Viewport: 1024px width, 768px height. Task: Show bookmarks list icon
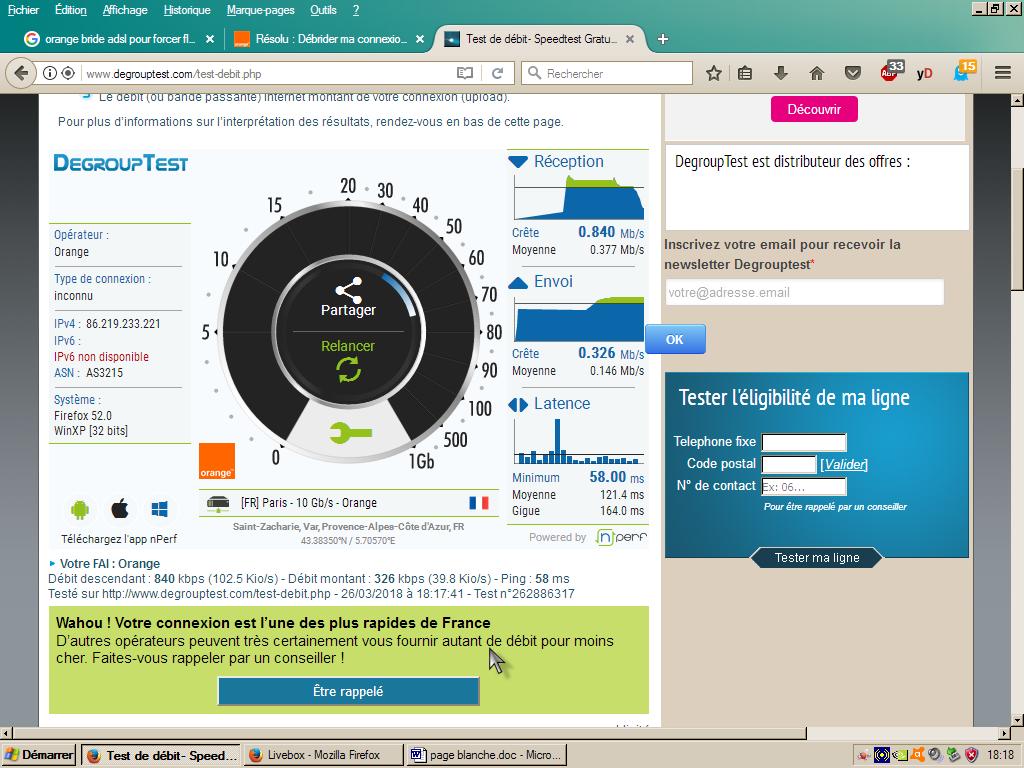pyautogui.click(x=745, y=73)
